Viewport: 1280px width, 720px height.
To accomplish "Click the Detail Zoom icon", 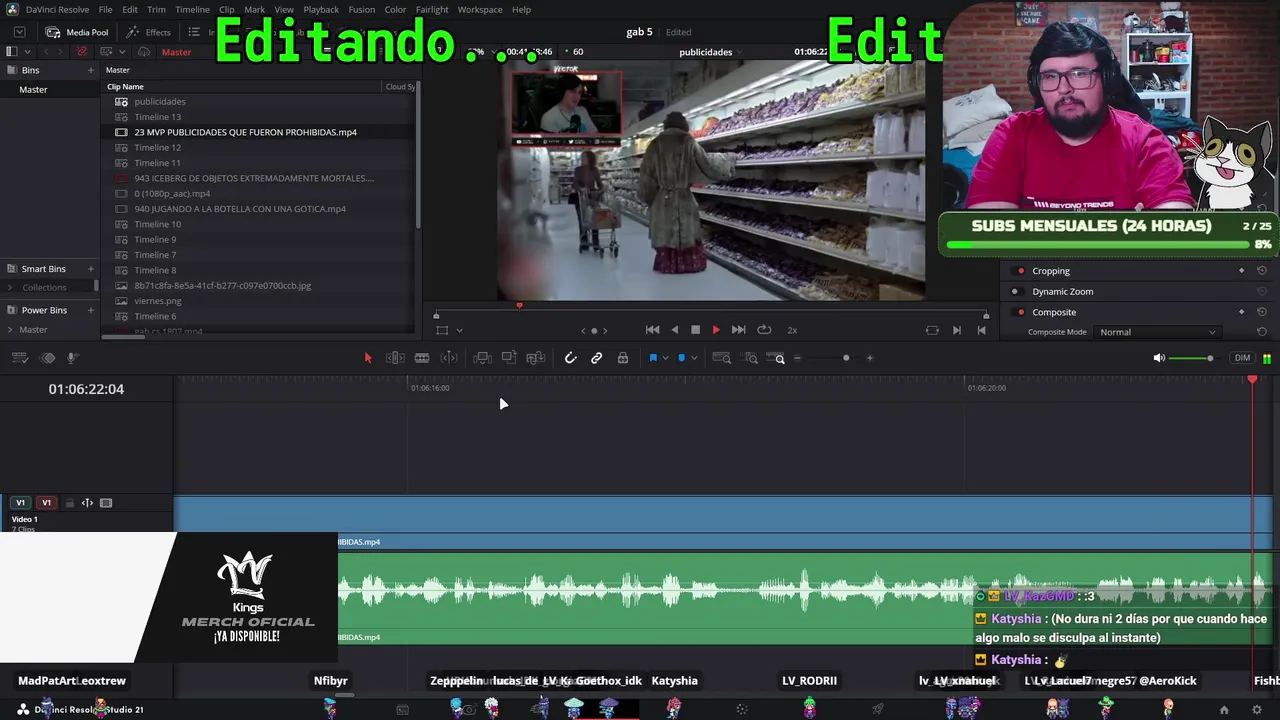I will [751, 358].
